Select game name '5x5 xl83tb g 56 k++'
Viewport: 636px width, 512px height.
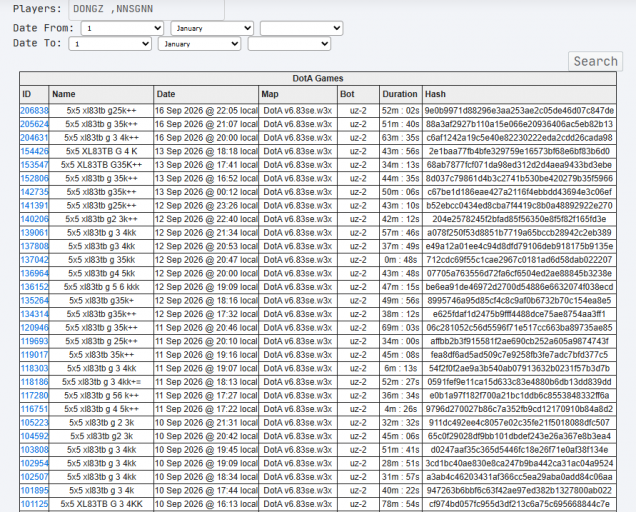point(101,396)
